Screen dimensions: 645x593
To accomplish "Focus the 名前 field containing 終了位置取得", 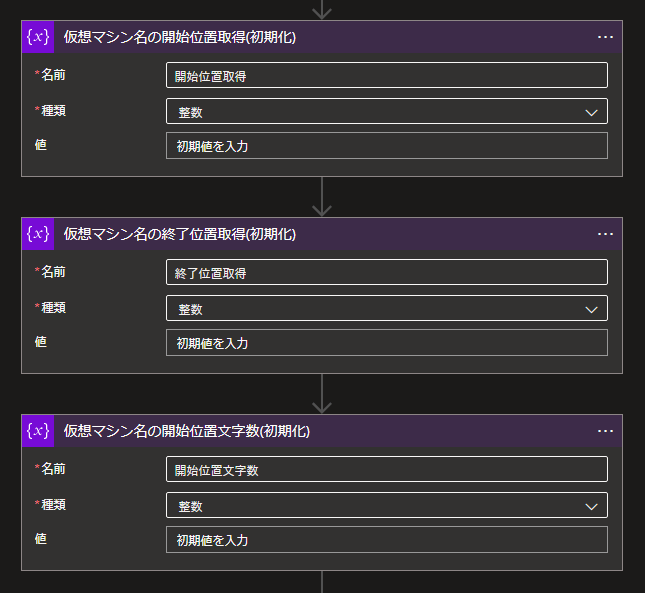I will pyautogui.click(x=387, y=272).
